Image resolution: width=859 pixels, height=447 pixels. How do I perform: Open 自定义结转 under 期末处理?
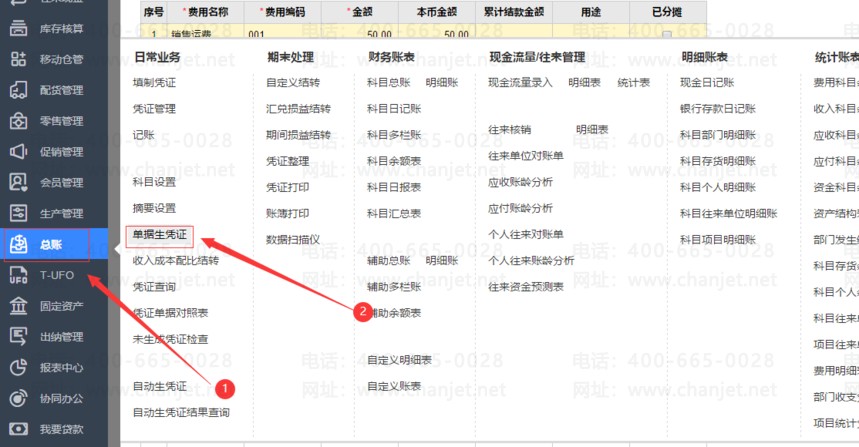[293, 83]
